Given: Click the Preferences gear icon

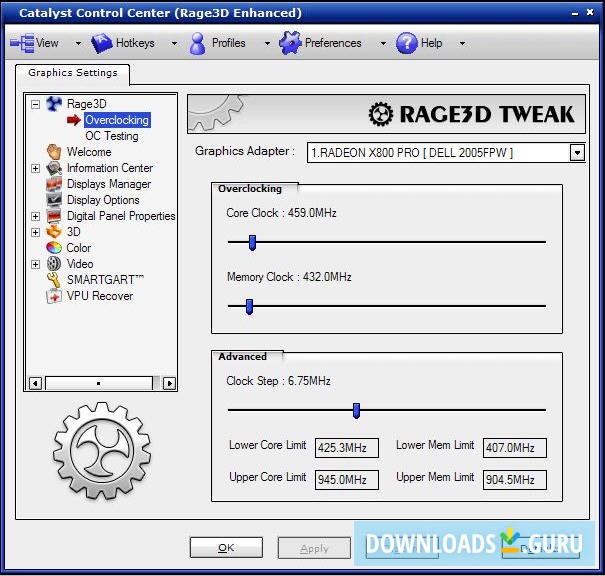Looking at the screenshot, I should [290, 43].
